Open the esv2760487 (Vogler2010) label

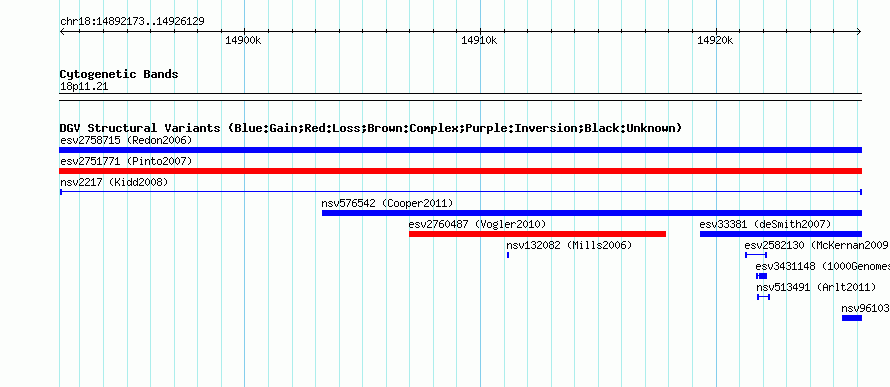click(477, 224)
